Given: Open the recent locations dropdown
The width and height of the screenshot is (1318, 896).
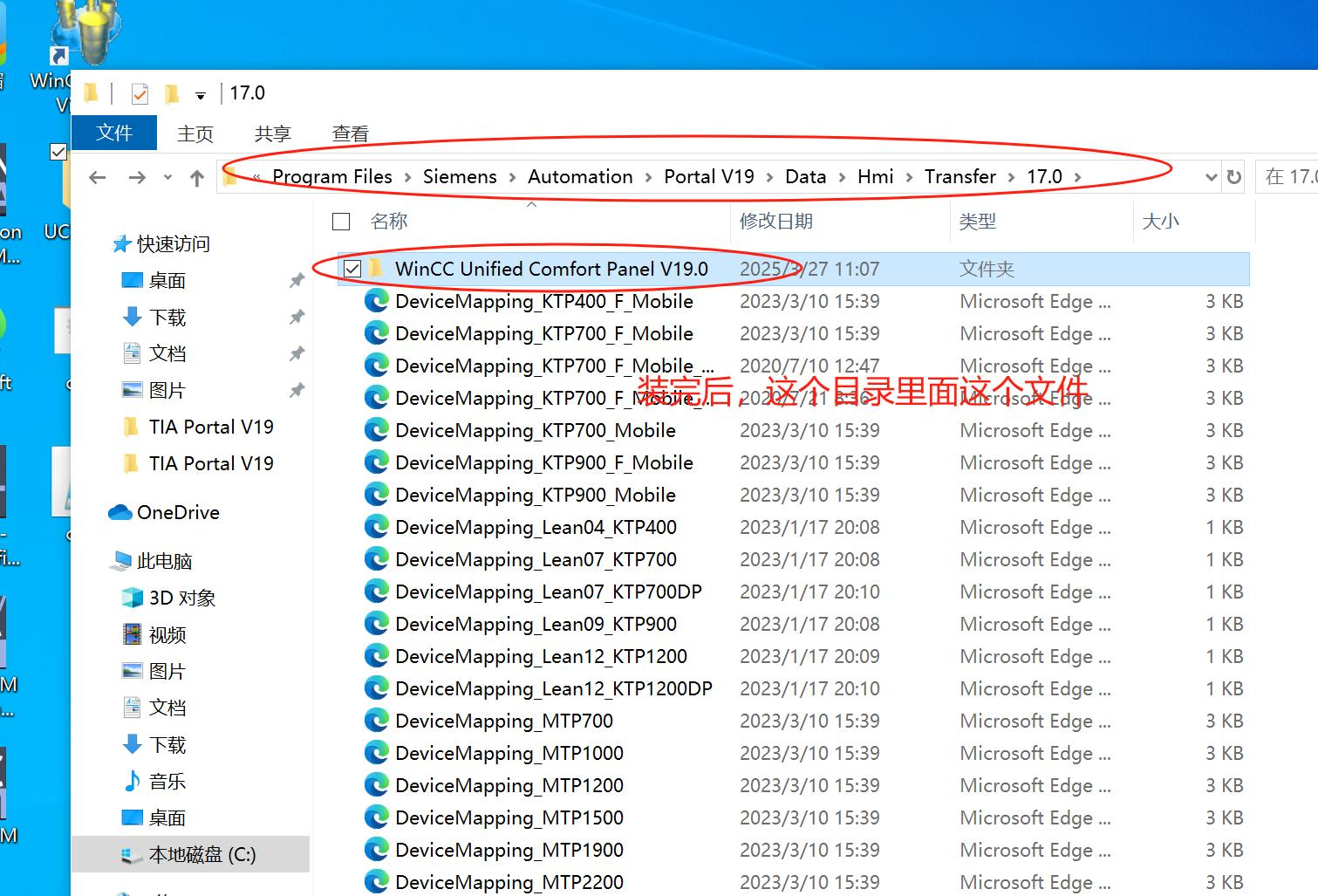Looking at the screenshot, I should click(167, 178).
